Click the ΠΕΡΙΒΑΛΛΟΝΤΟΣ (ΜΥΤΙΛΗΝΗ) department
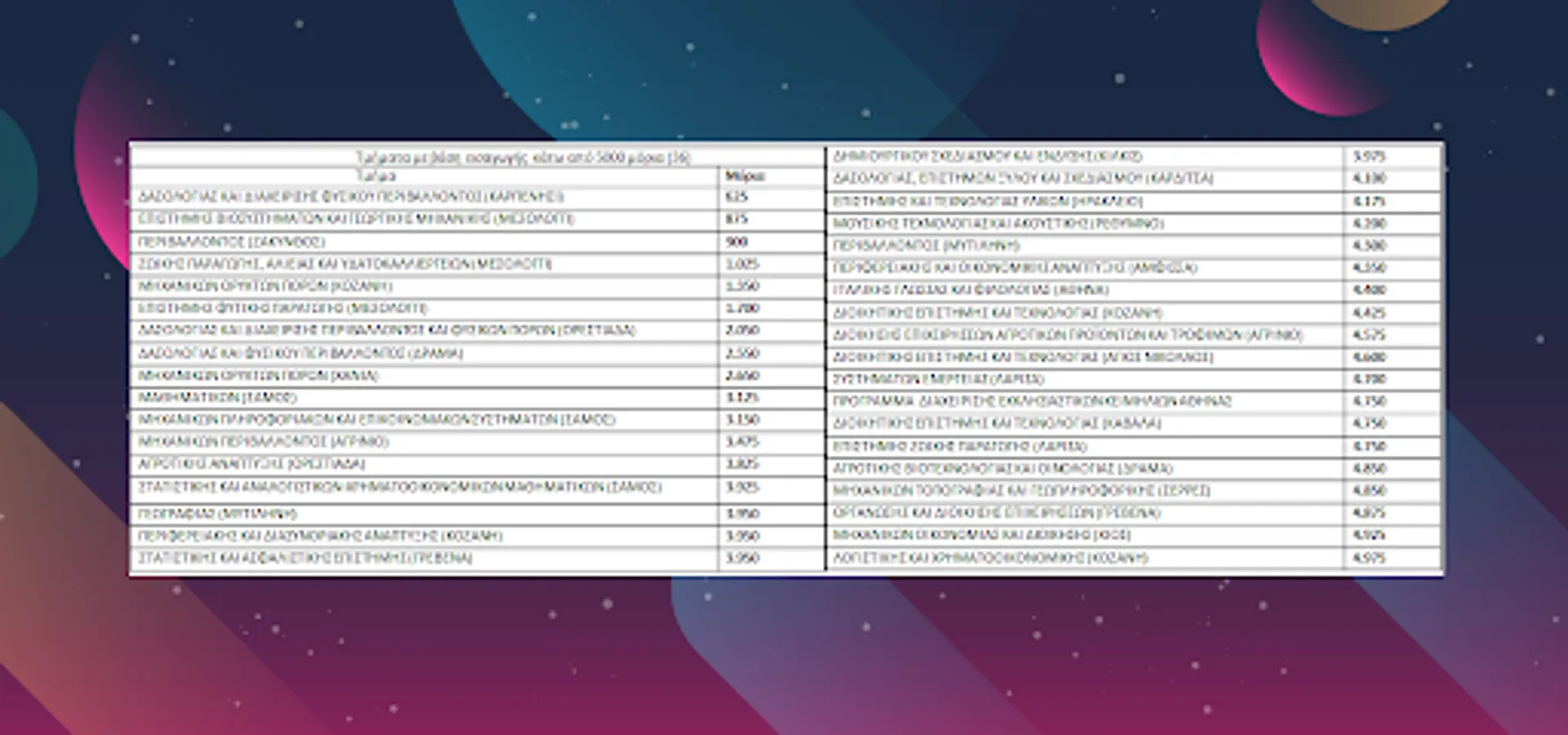This screenshot has height=735, width=1568. click(x=927, y=245)
